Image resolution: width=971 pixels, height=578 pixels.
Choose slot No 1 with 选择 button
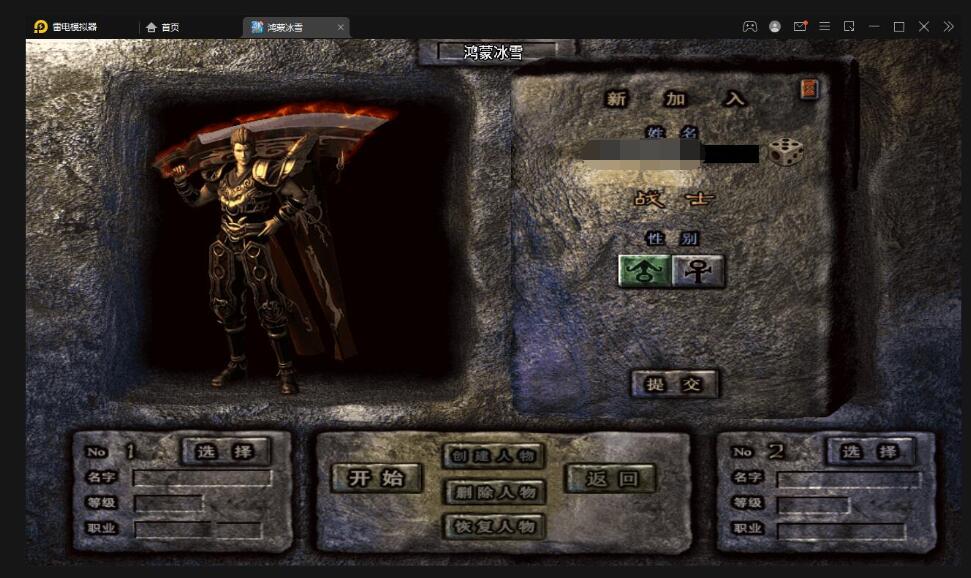click(225, 451)
